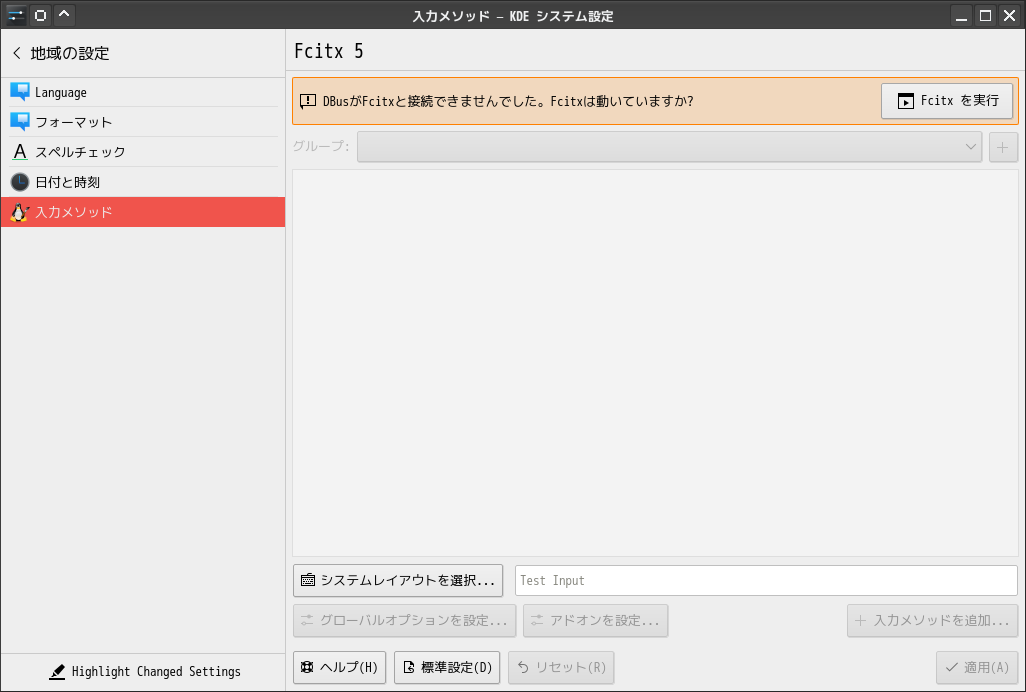Click アドオンを設定... button
Image resolution: width=1026 pixels, height=692 pixels.
point(595,620)
